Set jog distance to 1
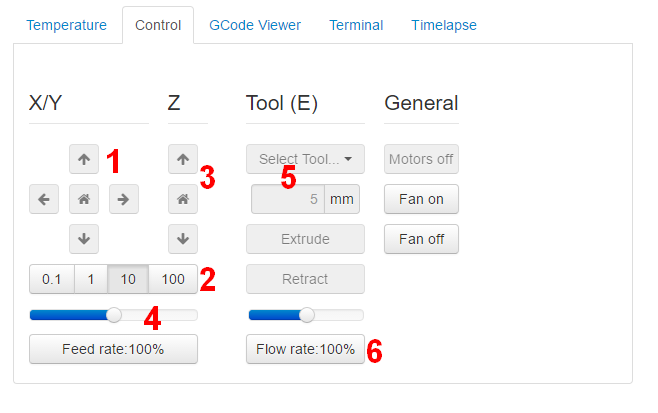The image size is (658, 413). click(91, 279)
